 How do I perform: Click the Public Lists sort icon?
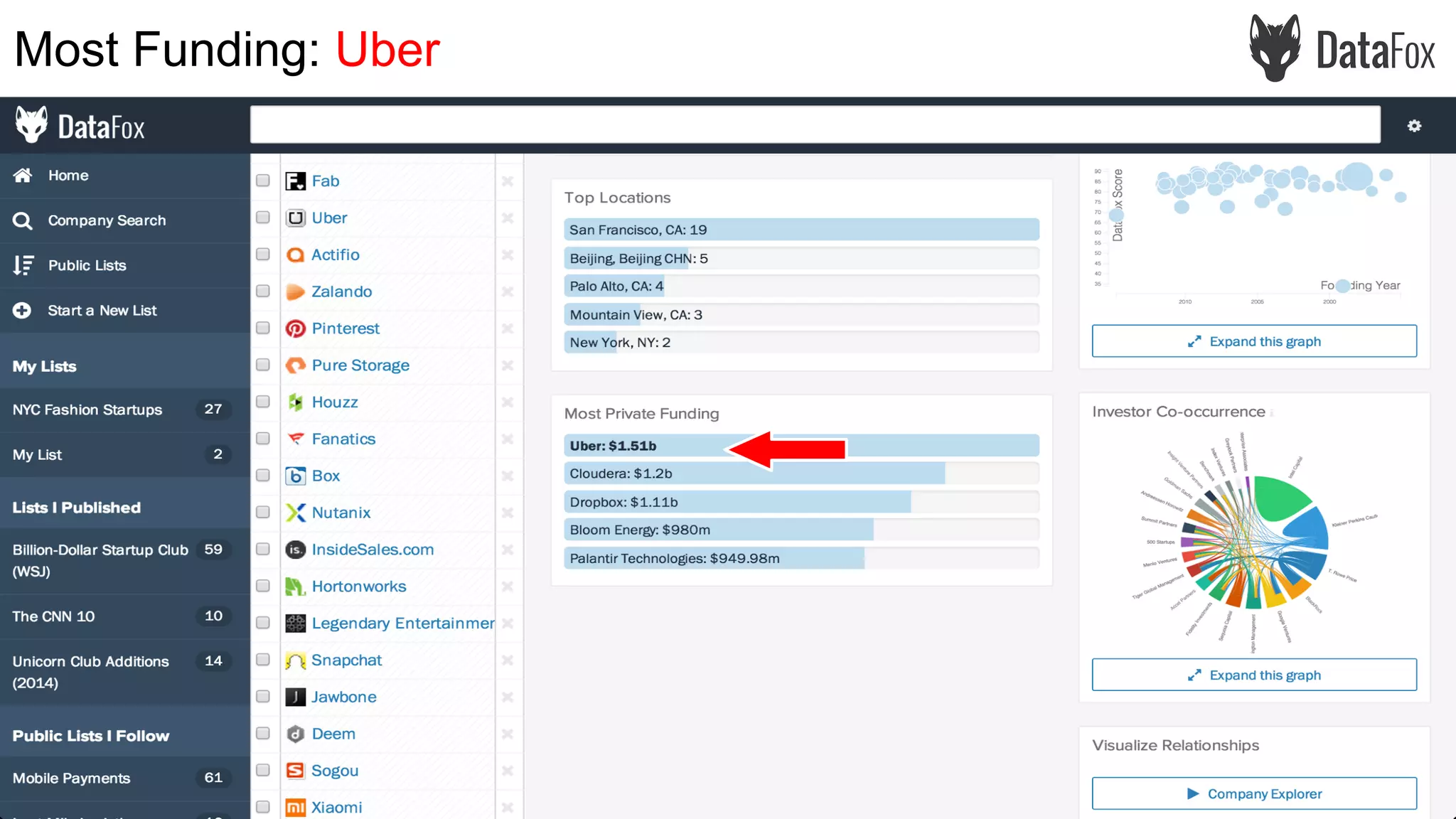pos(23,265)
